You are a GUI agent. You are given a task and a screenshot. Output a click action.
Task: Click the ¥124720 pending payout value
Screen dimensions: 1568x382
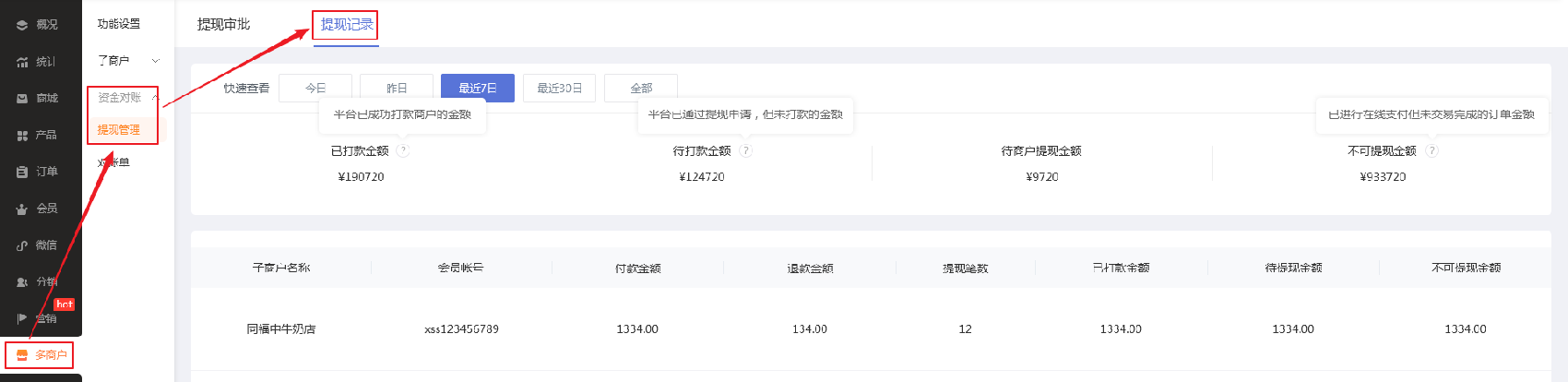click(702, 176)
